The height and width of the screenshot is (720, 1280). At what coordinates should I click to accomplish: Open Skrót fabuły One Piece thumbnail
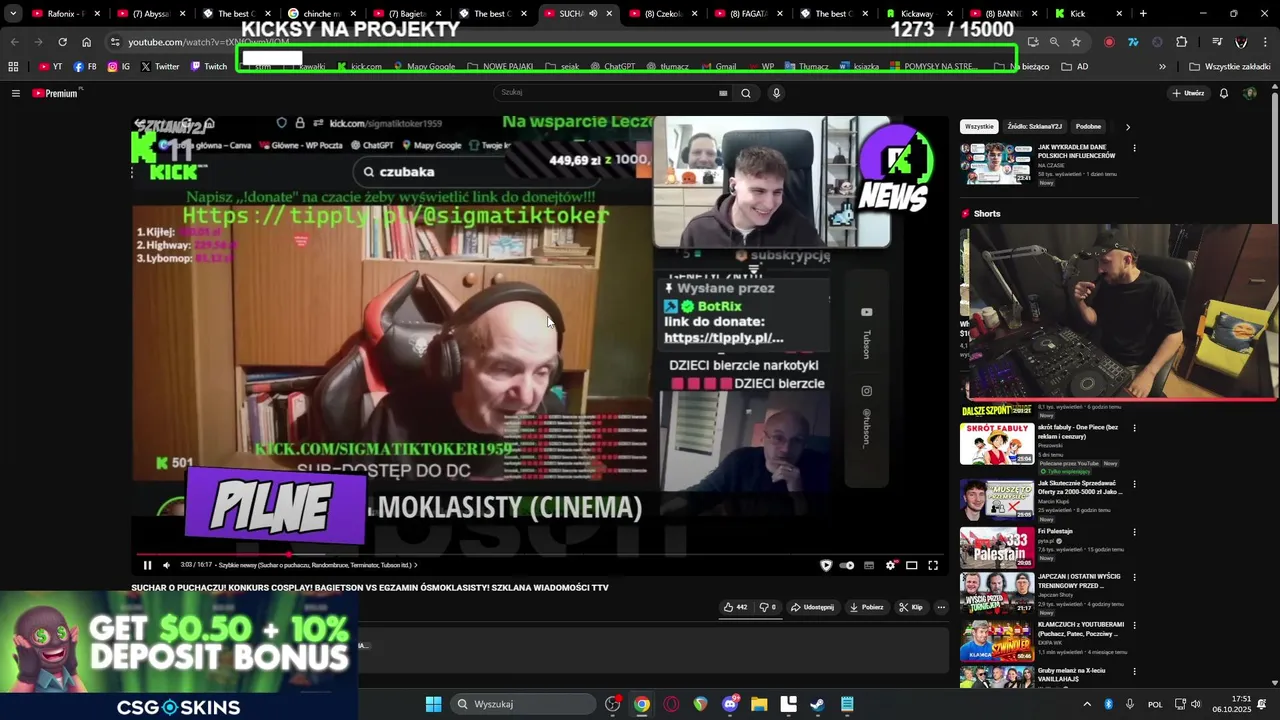[997, 444]
